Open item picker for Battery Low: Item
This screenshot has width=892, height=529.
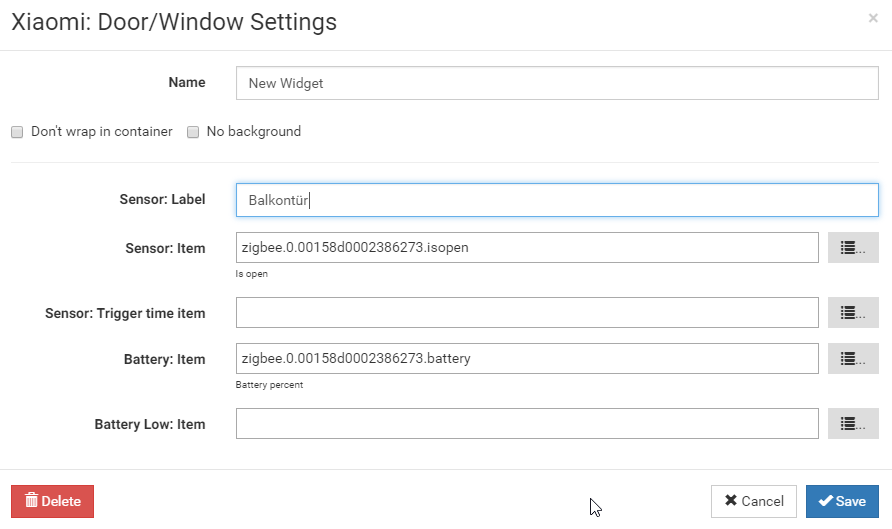click(x=853, y=424)
